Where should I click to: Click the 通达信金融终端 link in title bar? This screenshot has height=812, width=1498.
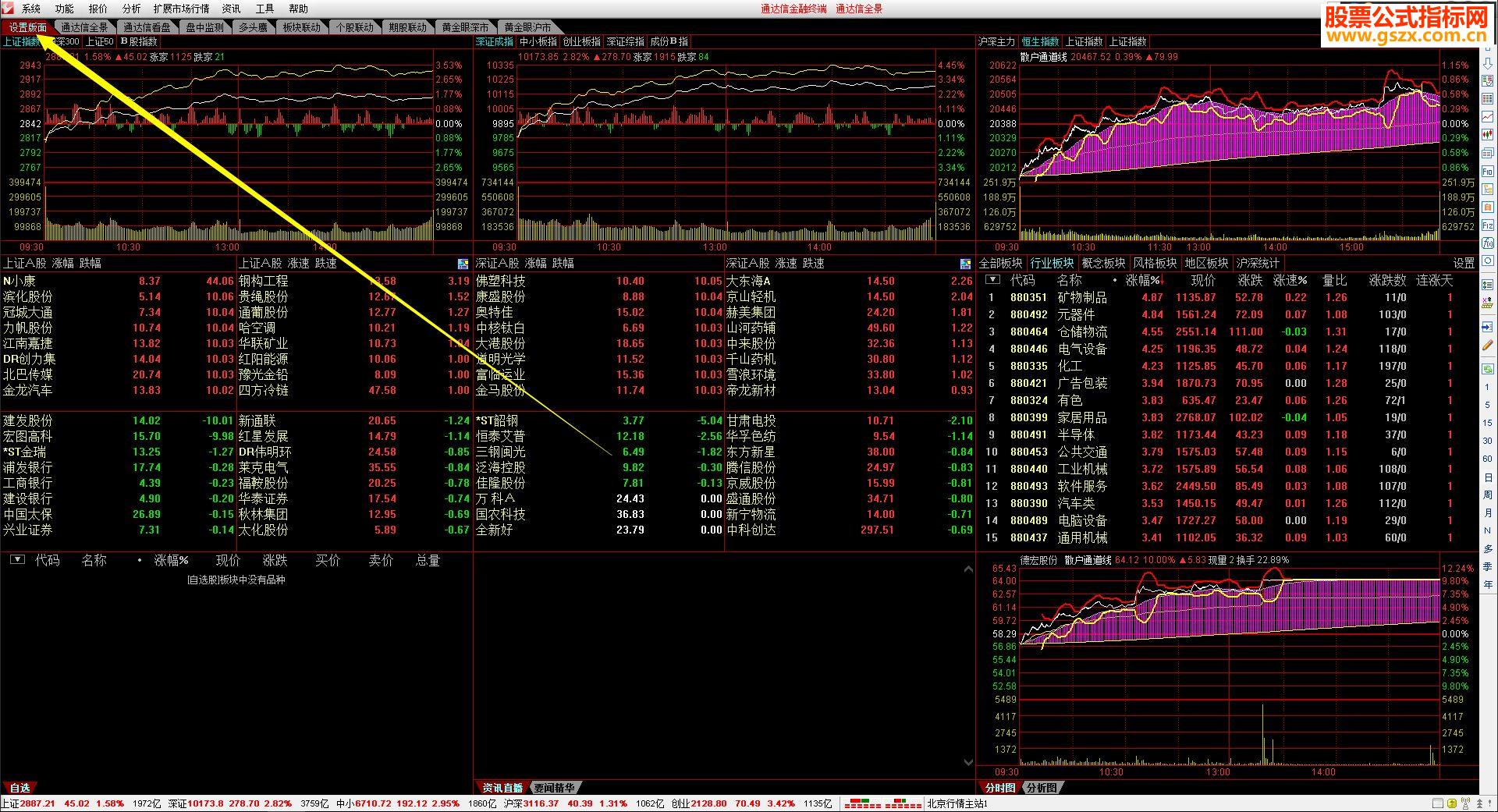point(793,9)
